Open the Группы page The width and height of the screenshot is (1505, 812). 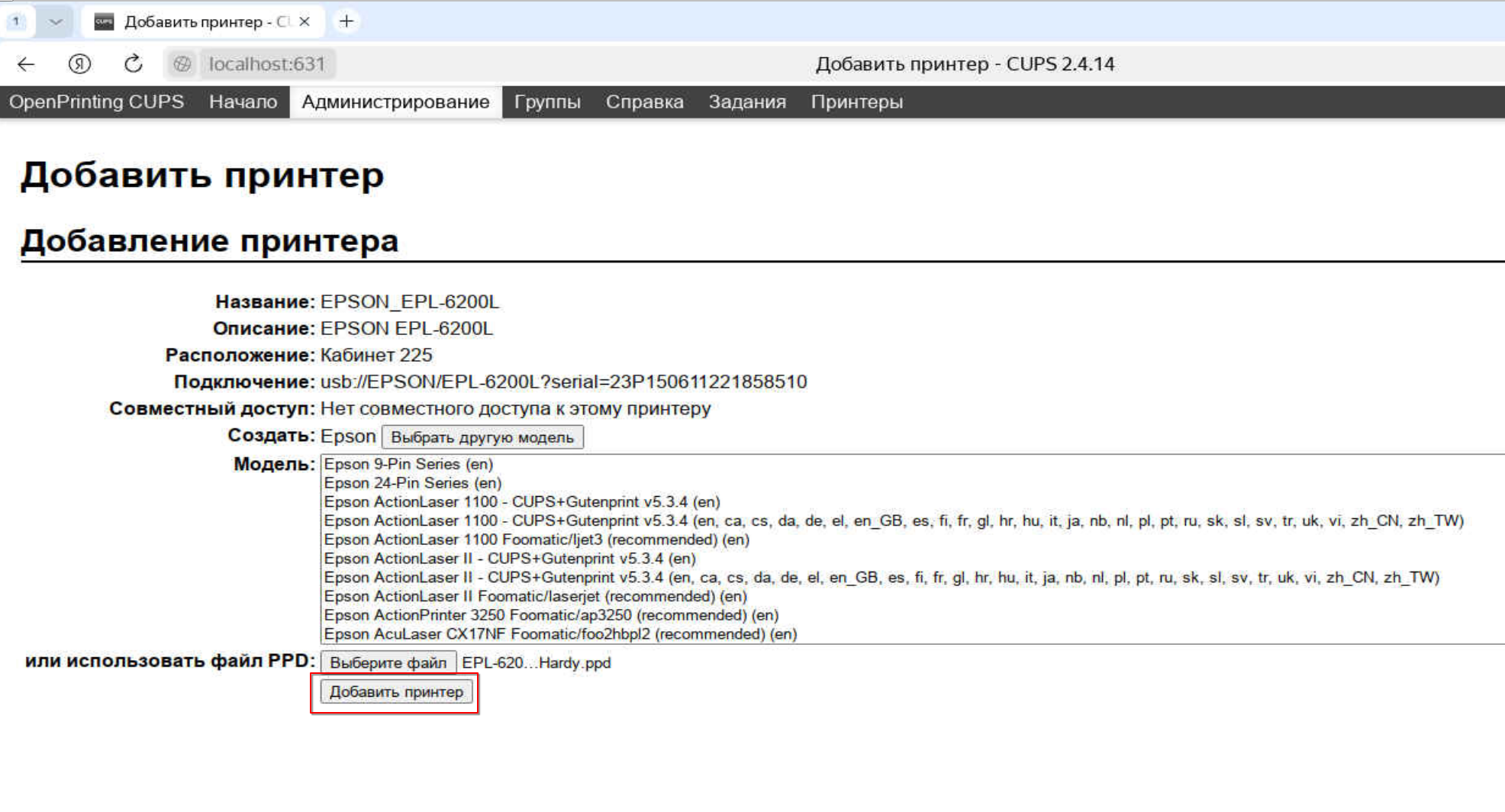546,102
